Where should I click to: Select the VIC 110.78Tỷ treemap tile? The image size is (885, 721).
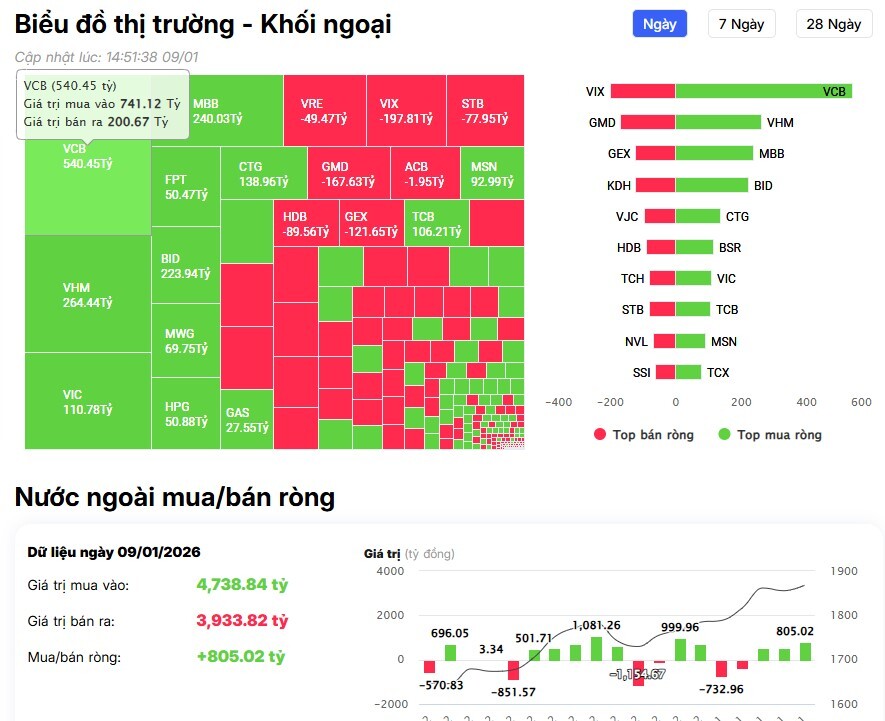(87, 402)
